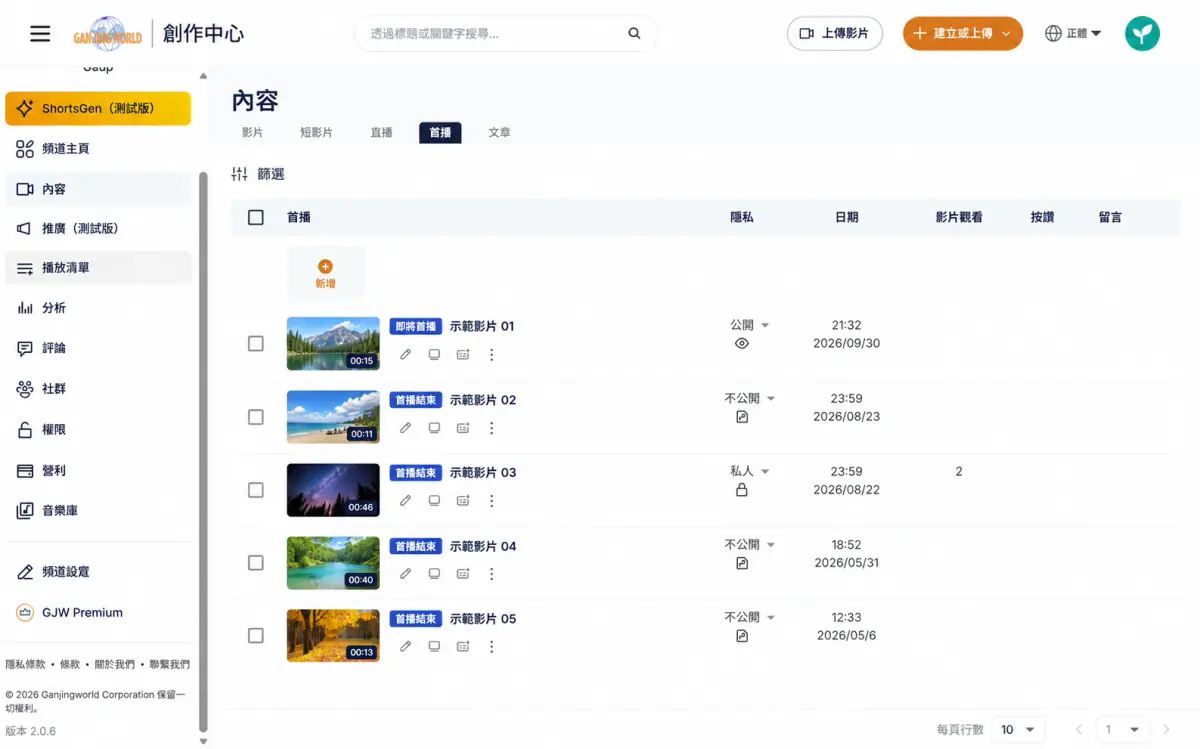Open the page number dropdown
This screenshot has width=1200, height=749.
click(1121, 730)
